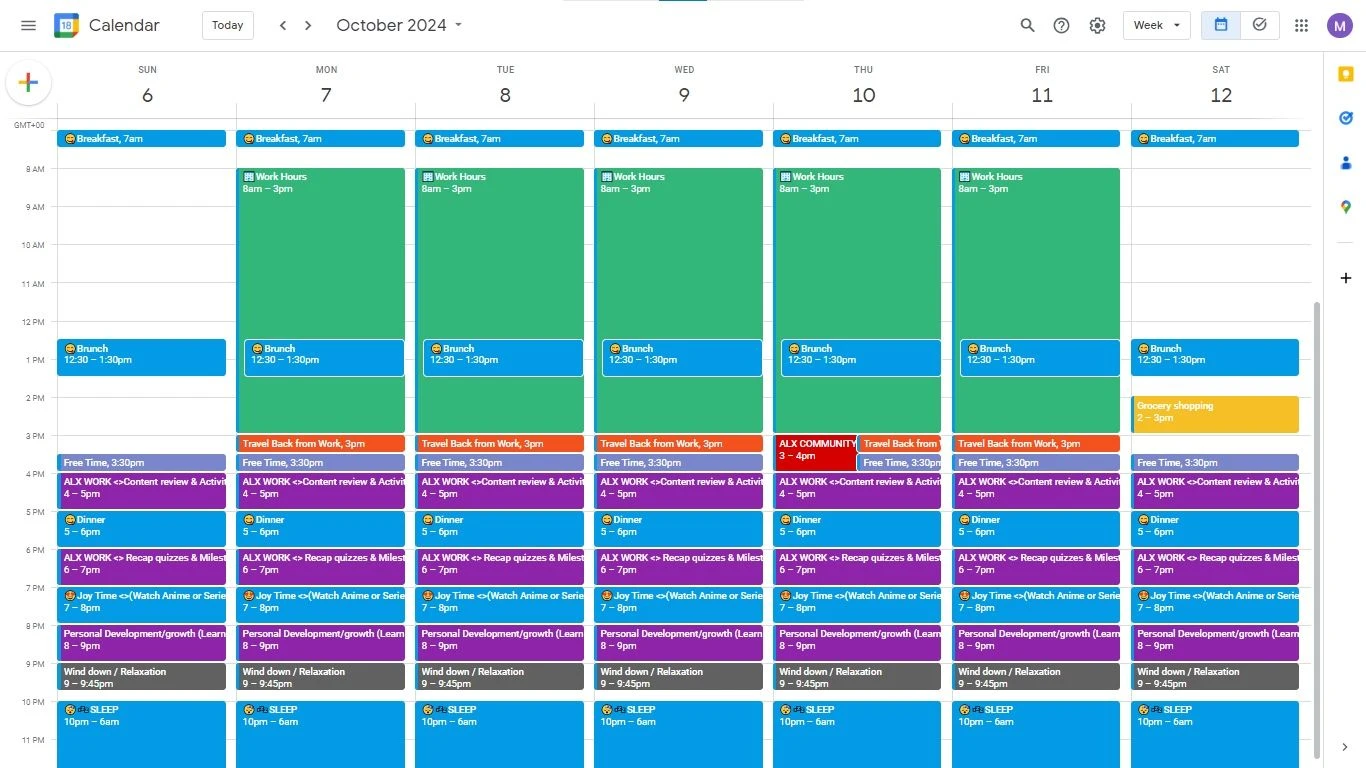Expand the October 2024 date picker
Viewport: 1366px width, 768px height.
400,25
